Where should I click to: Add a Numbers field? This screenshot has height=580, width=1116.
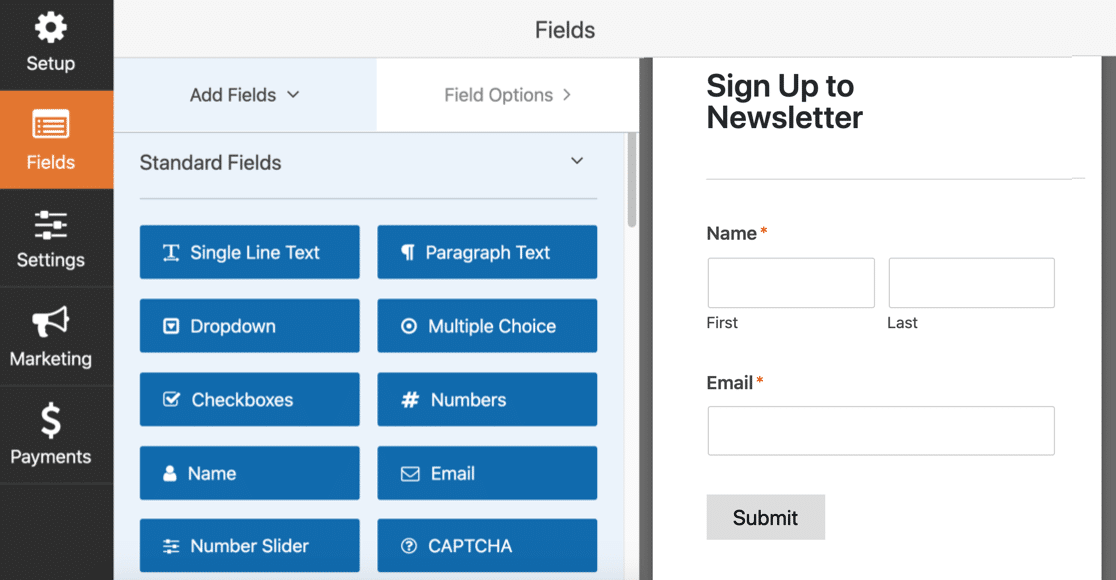coord(487,399)
